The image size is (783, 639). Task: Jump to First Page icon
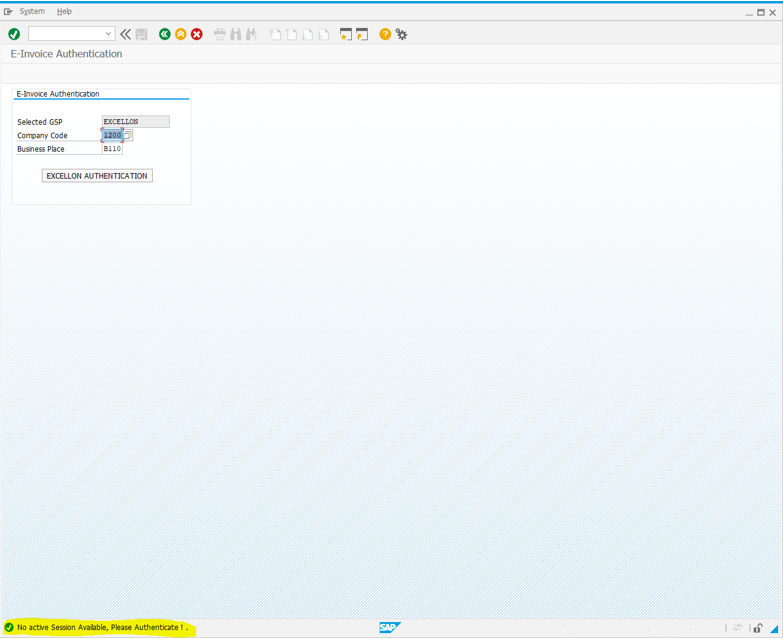coord(275,34)
